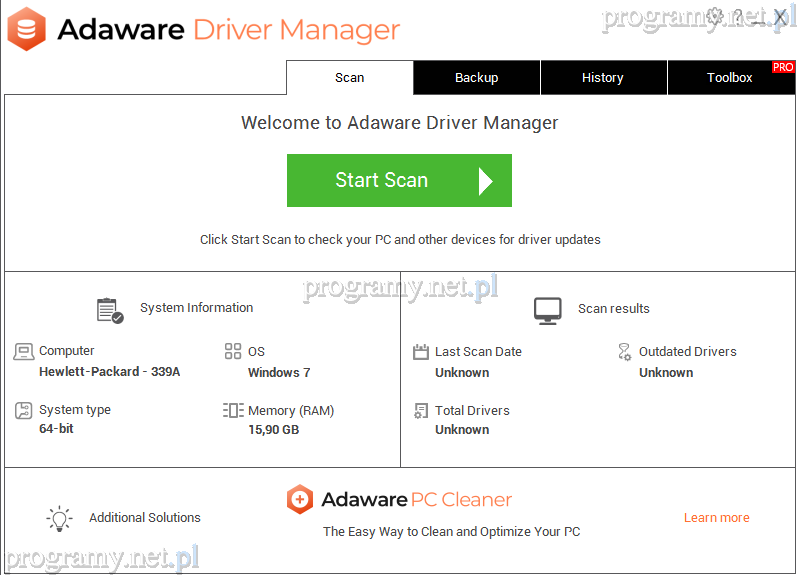Open settings via the gear icon
The width and height of the screenshot is (798, 575).
(x=715, y=16)
